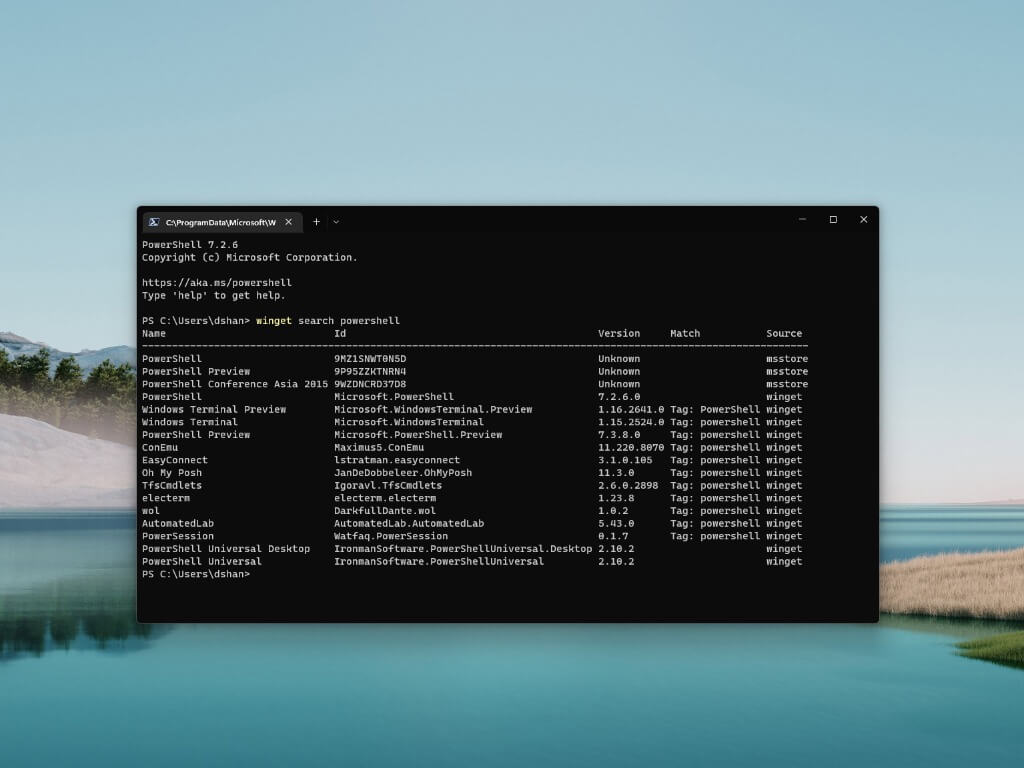This screenshot has width=1024, height=768.
Task: Close the Windows Terminal window
Action: (x=863, y=219)
